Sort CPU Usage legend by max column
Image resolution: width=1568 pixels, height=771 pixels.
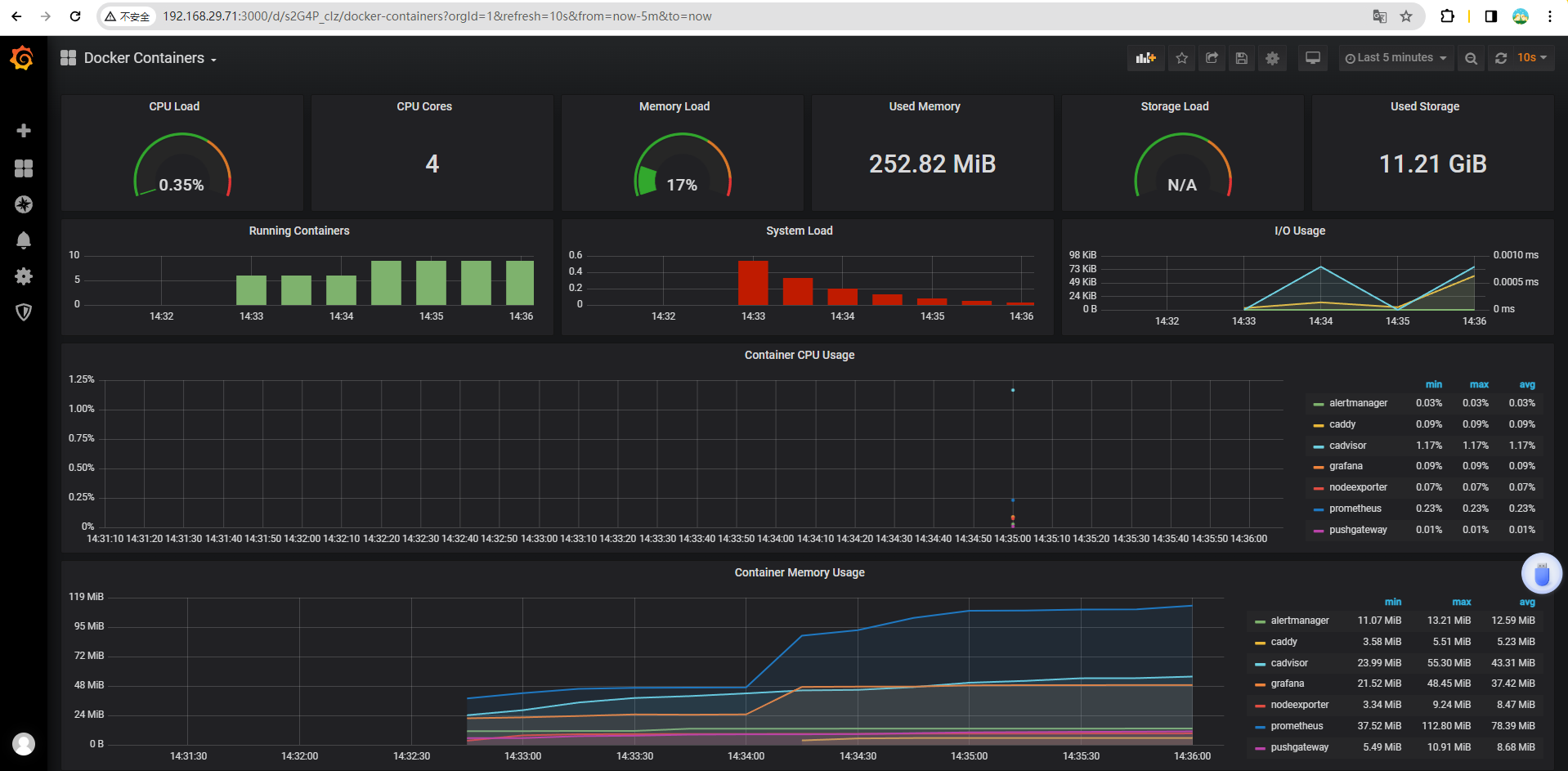(1480, 384)
